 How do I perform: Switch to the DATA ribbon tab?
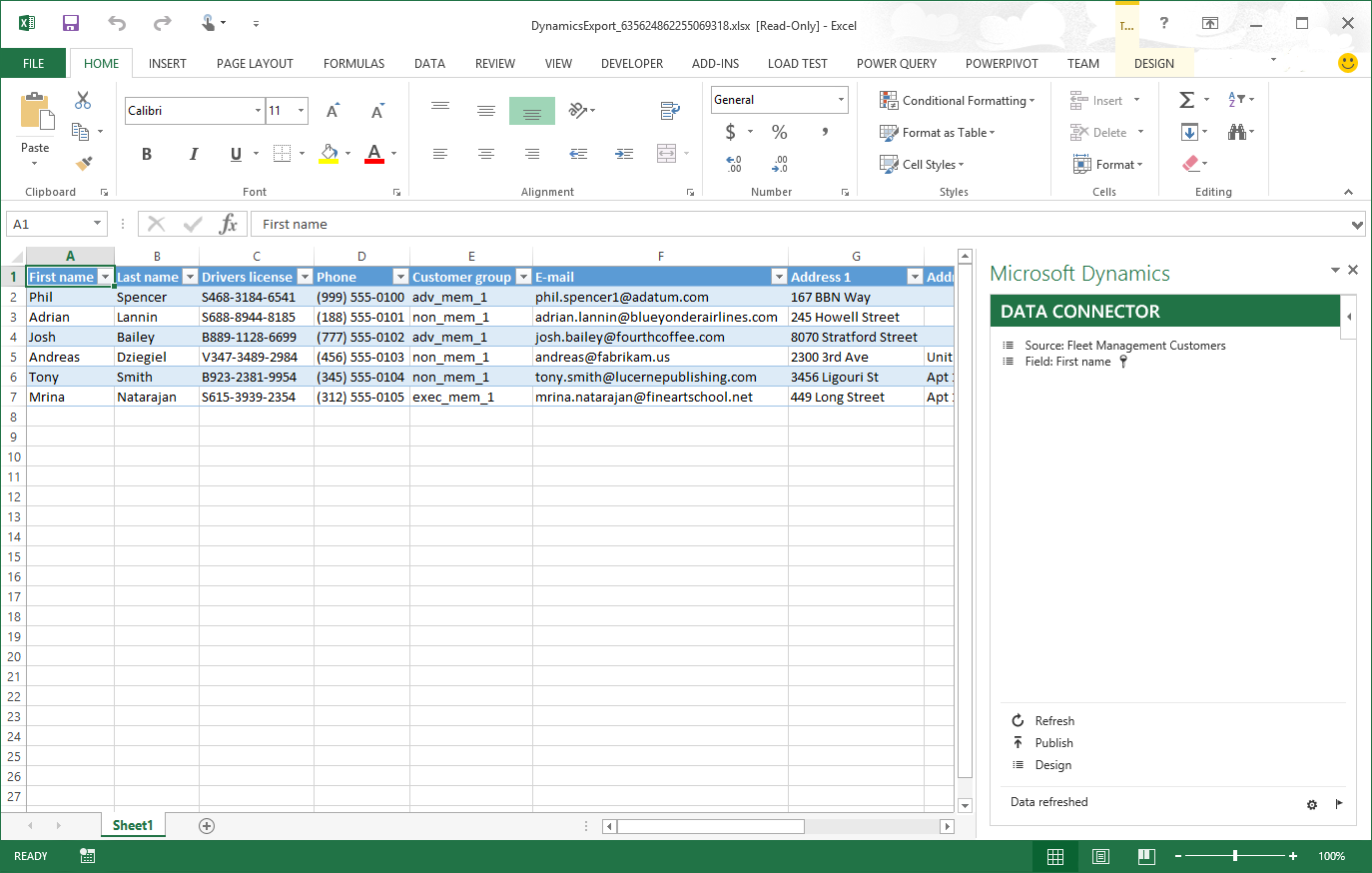tap(430, 63)
